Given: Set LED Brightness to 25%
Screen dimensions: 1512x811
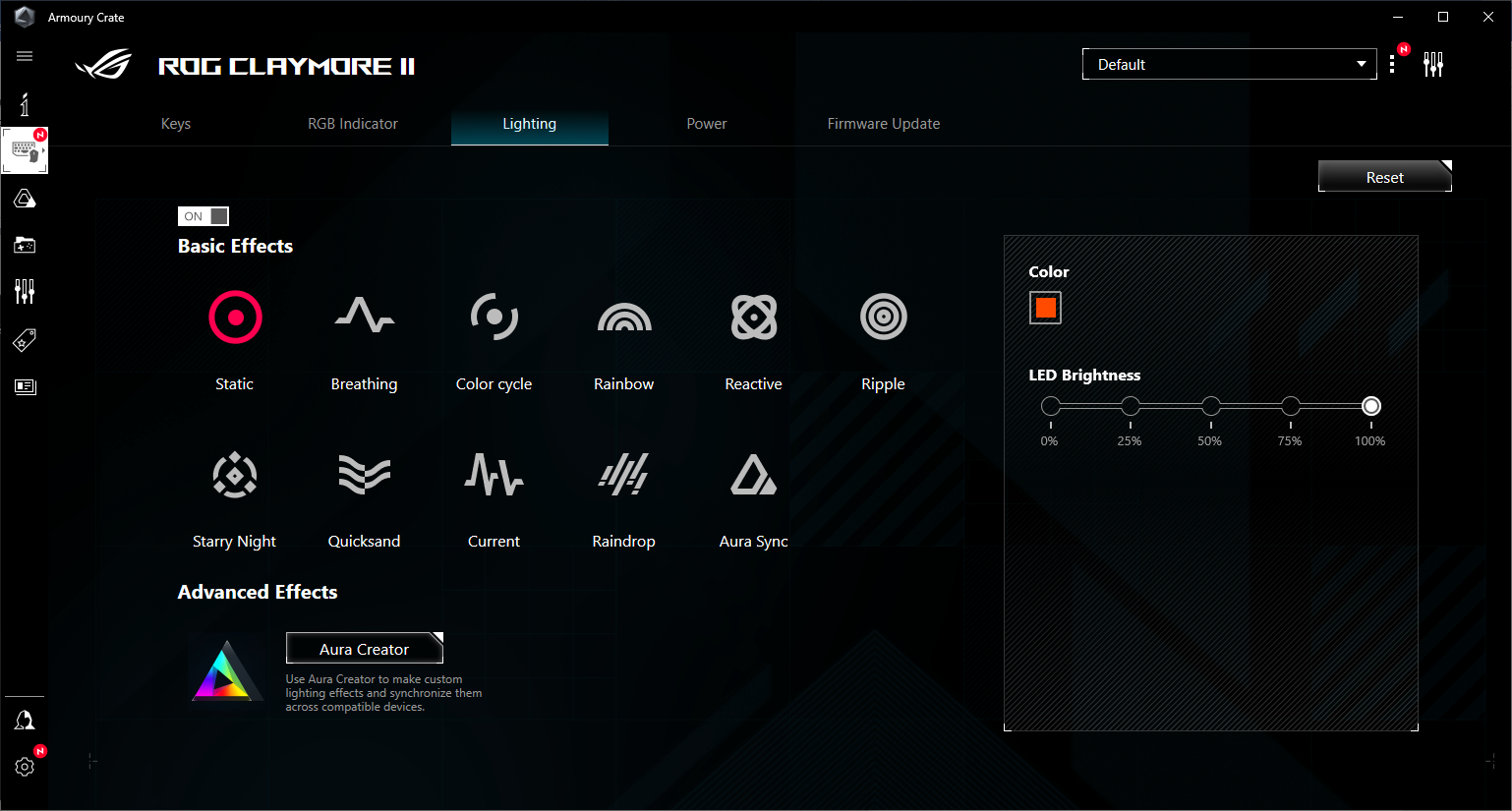Looking at the screenshot, I should (1131, 406).
